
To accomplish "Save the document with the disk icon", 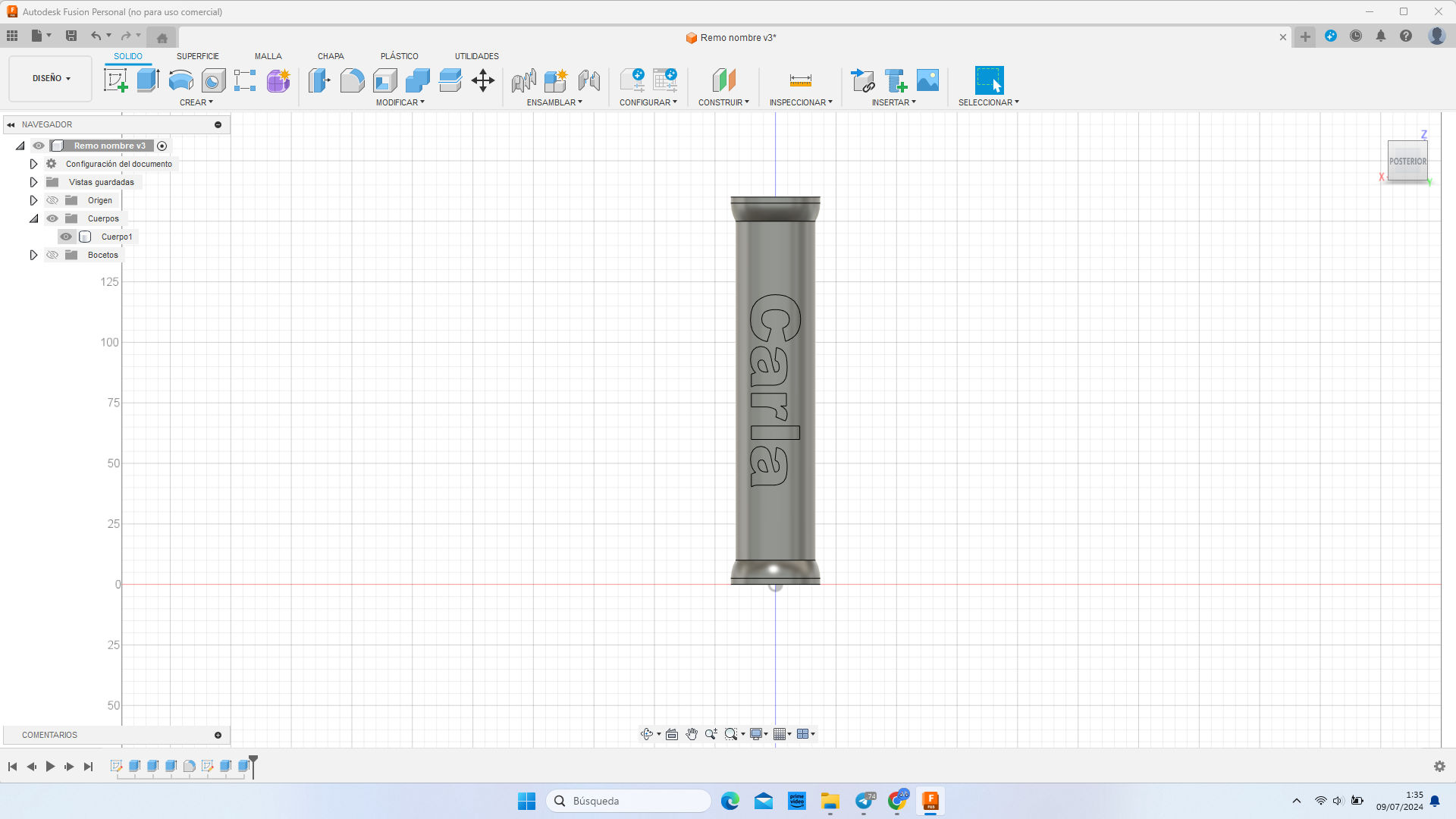I will [x=71, y=36].
